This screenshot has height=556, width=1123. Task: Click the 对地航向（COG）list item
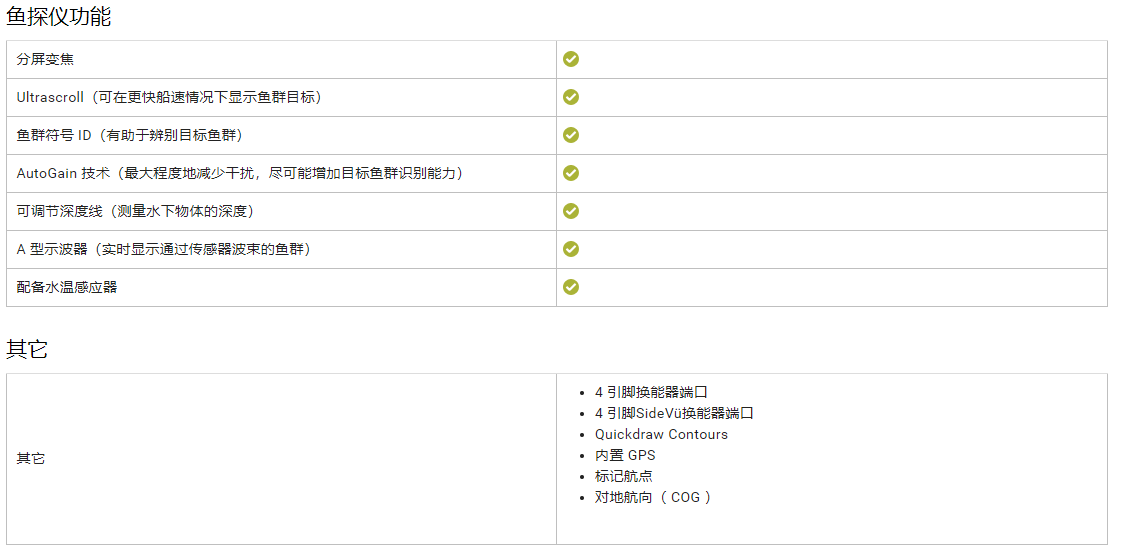tap(653, 497)
